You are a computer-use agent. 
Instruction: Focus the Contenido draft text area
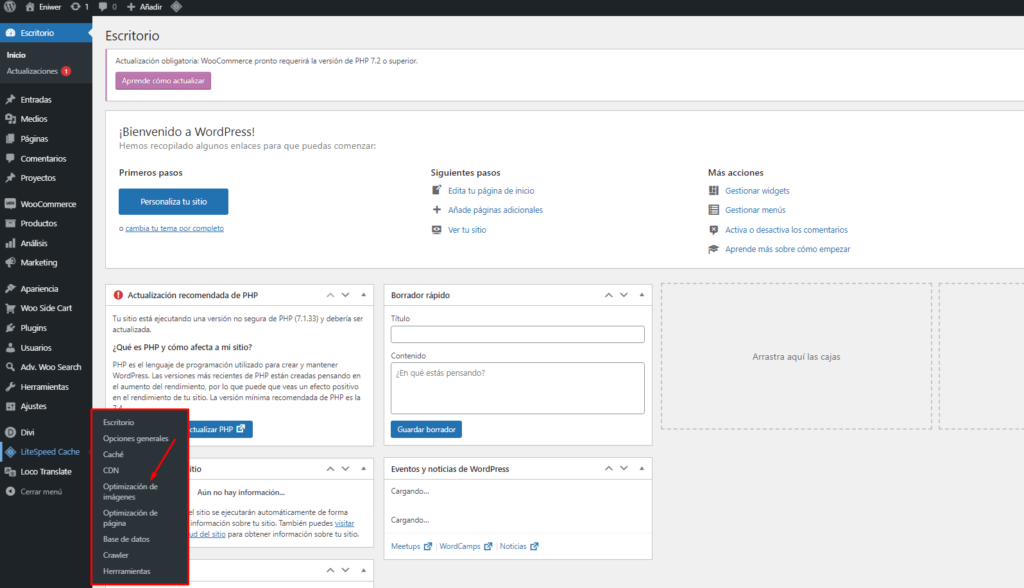(517, 388)
